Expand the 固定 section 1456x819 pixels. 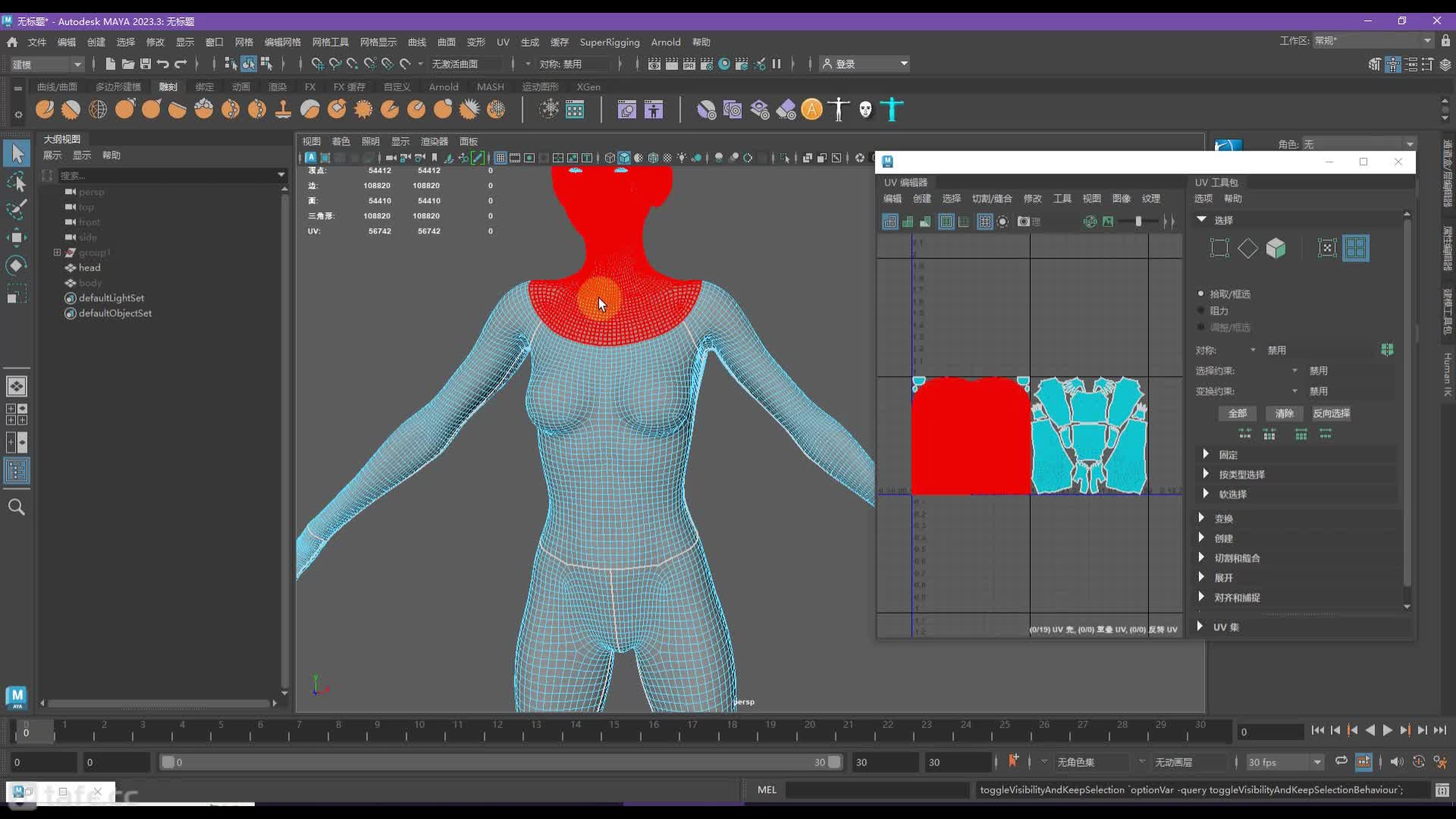click(x=1206, y=454)
